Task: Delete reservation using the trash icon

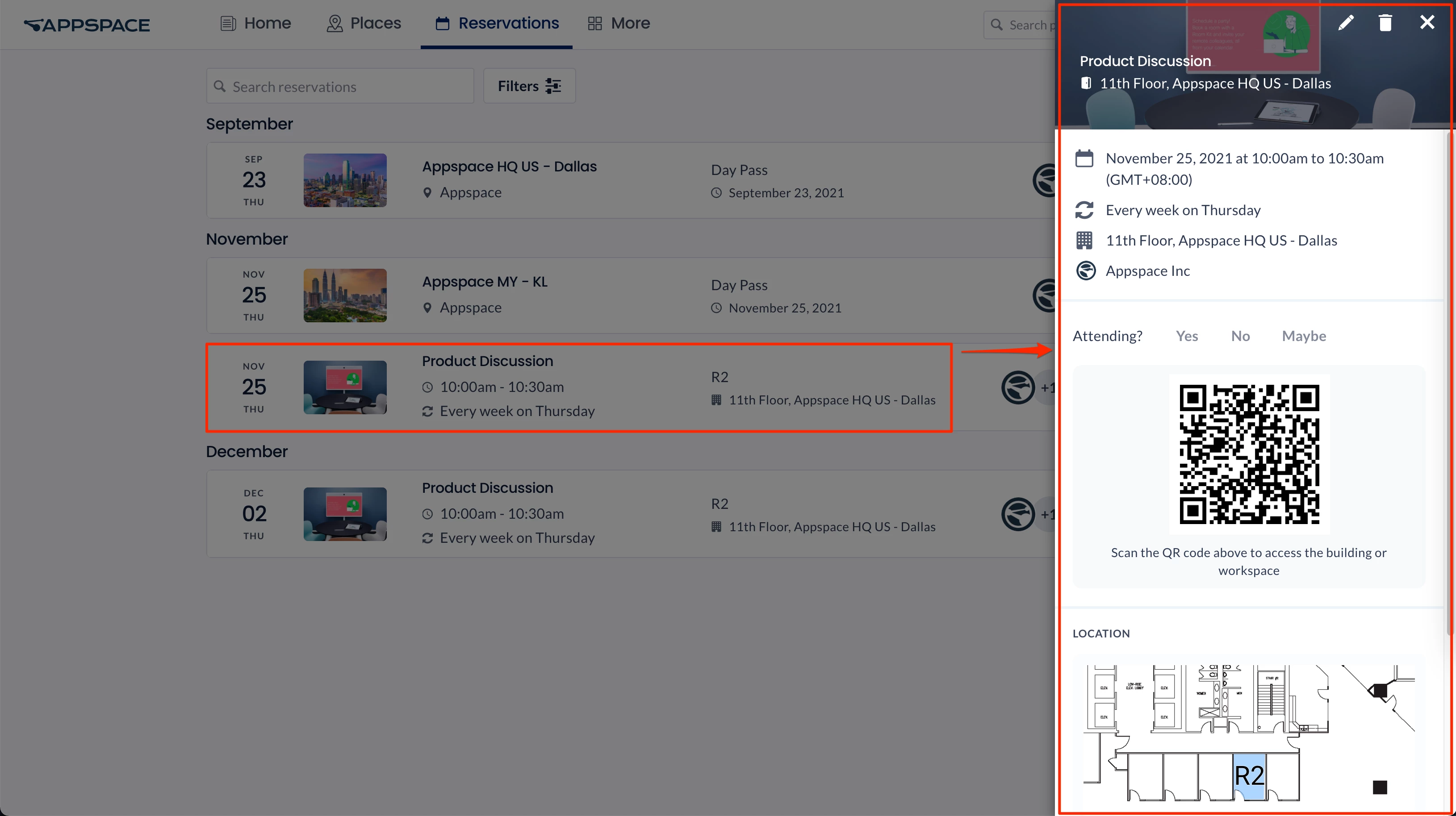Action: tap(1385, 23)
